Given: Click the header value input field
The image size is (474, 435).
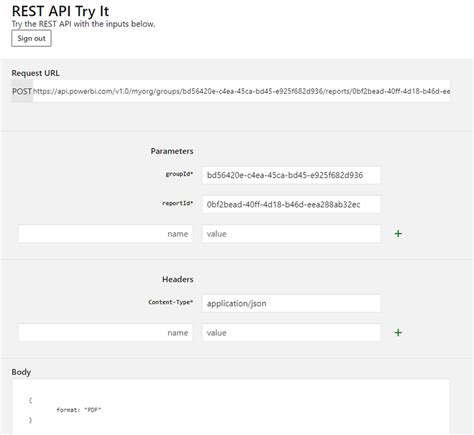Looking at the screenshot, I should click(x=291, y=333).
